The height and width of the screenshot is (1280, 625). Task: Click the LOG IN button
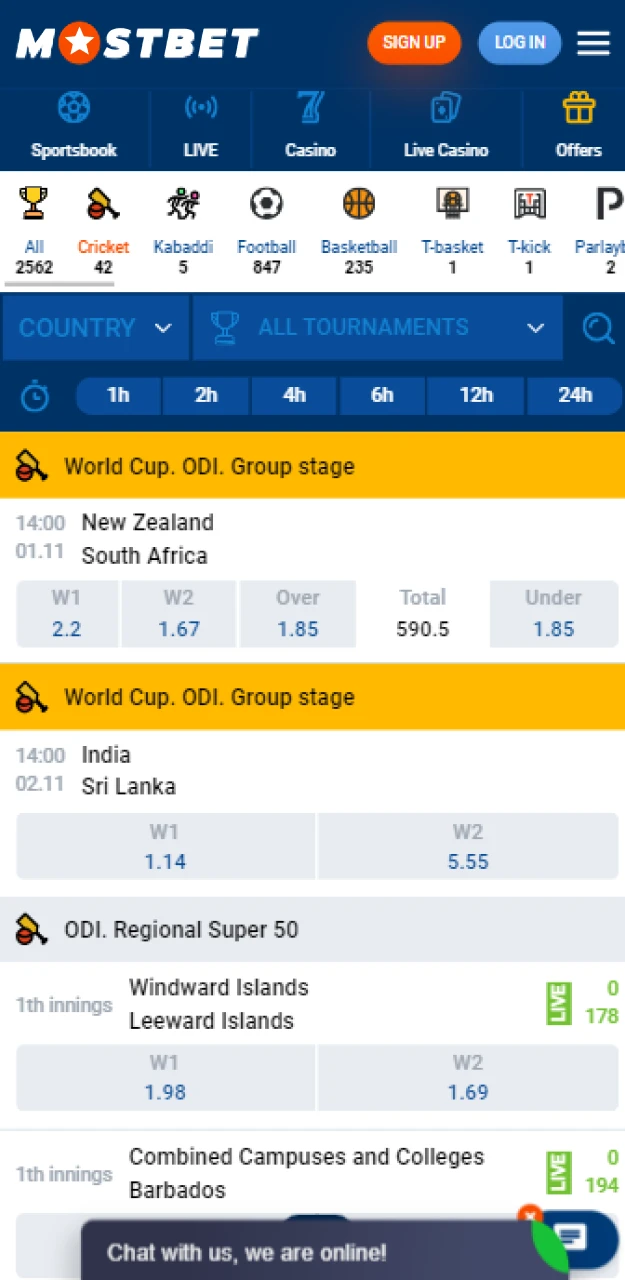click(x=519, y=43)
